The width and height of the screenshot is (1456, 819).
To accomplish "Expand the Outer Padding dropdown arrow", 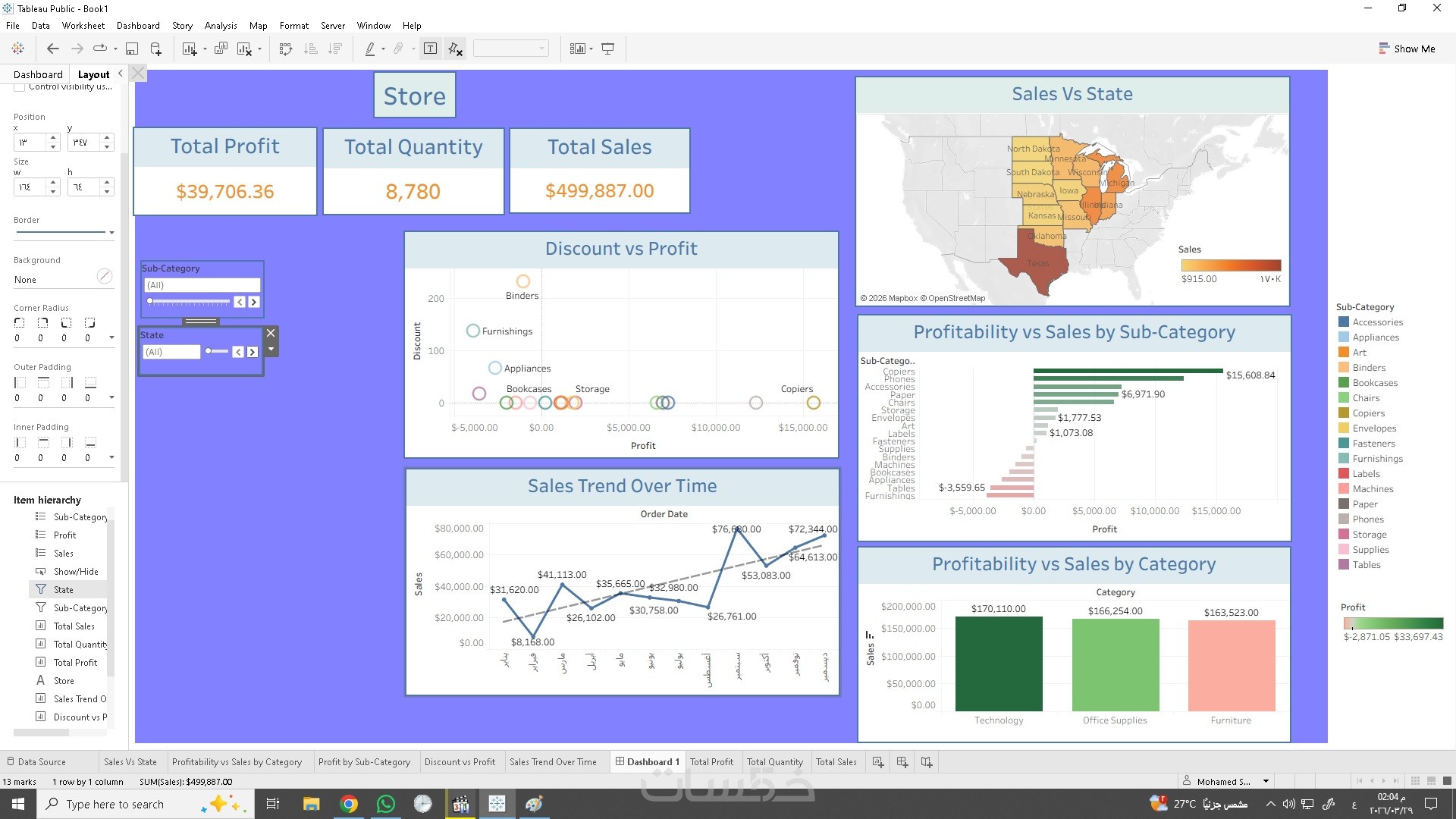I will [x=112, y=397].
